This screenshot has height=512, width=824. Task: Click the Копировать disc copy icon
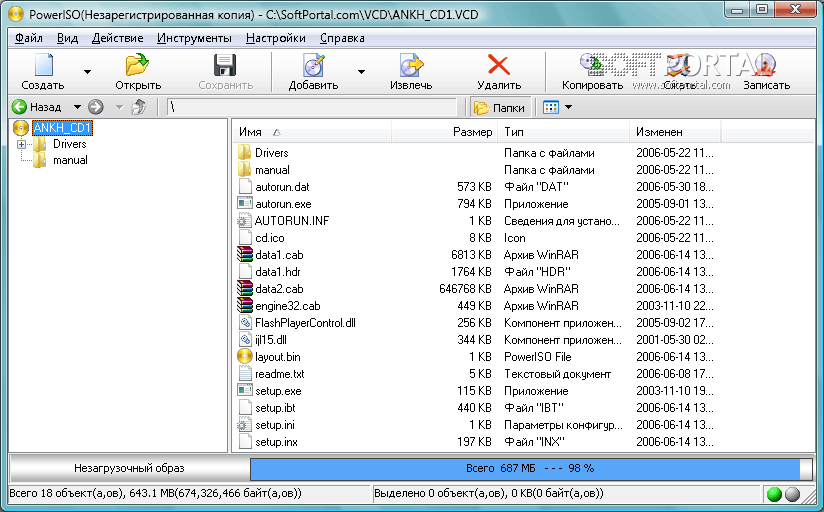[x=592, y=67]
